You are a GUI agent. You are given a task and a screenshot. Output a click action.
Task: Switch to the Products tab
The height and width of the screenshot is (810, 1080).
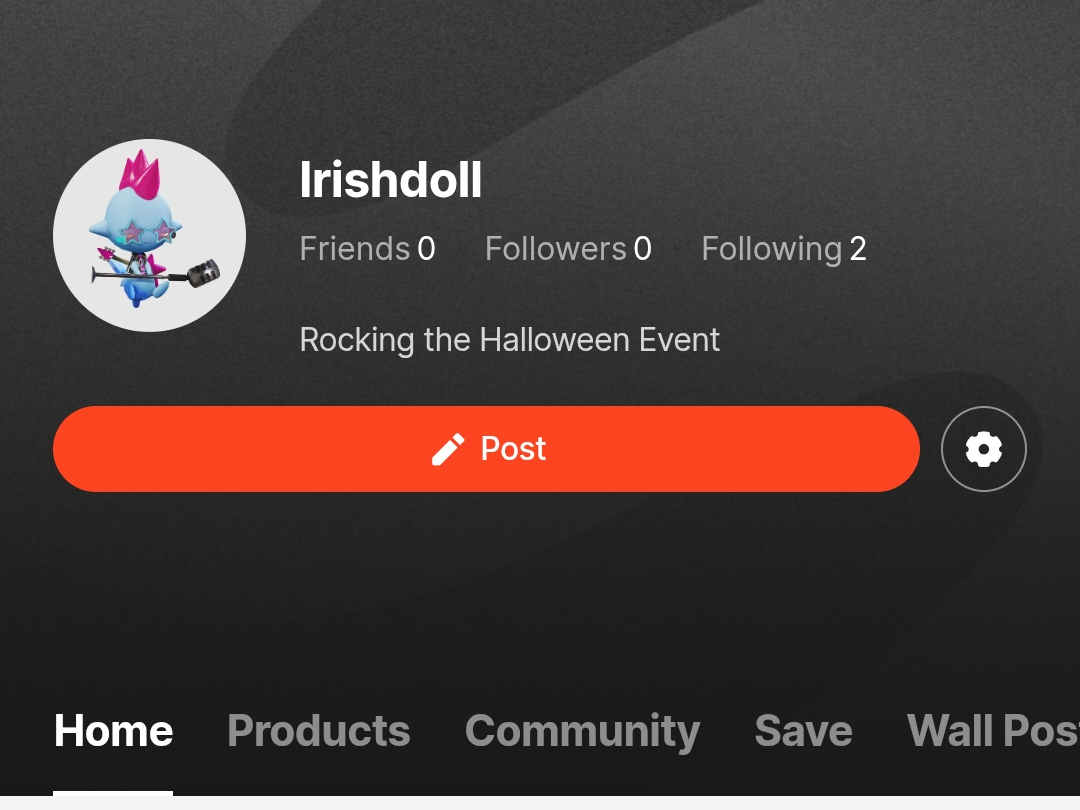coord(318,730)
